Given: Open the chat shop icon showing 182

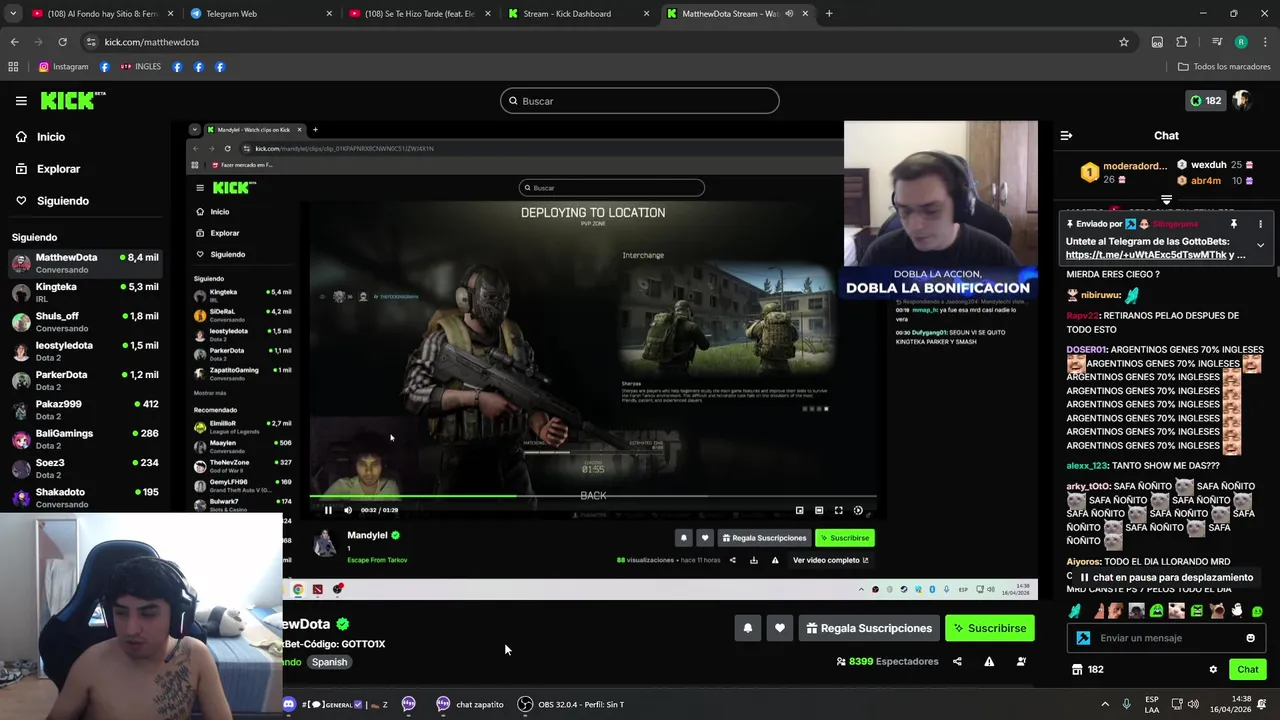Looking at the screenshot, I should (1088, 670).
